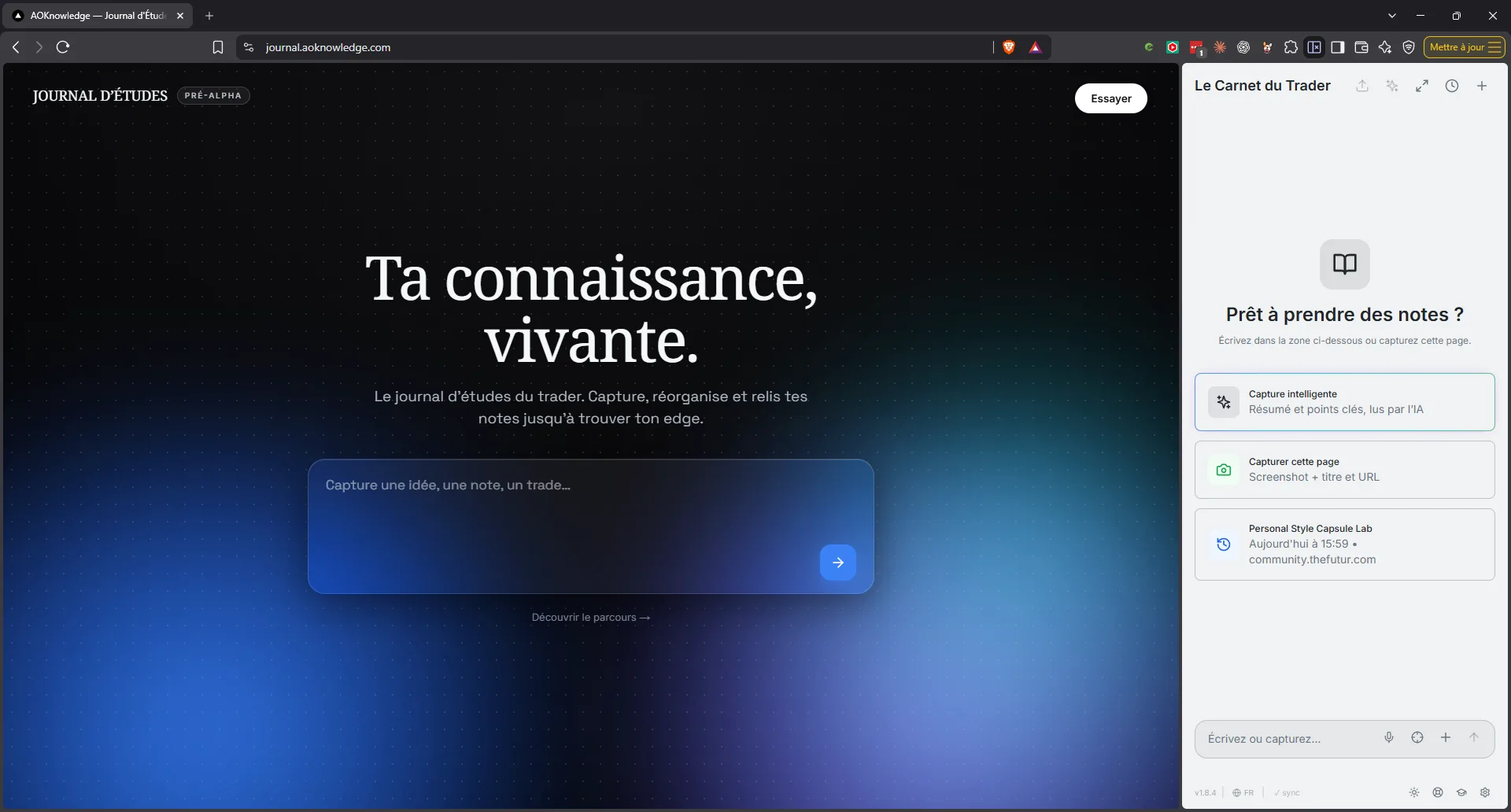Click the microphone icon in the note input
The height and width of the screenshot is (812, 1511).
(1389, 737)
